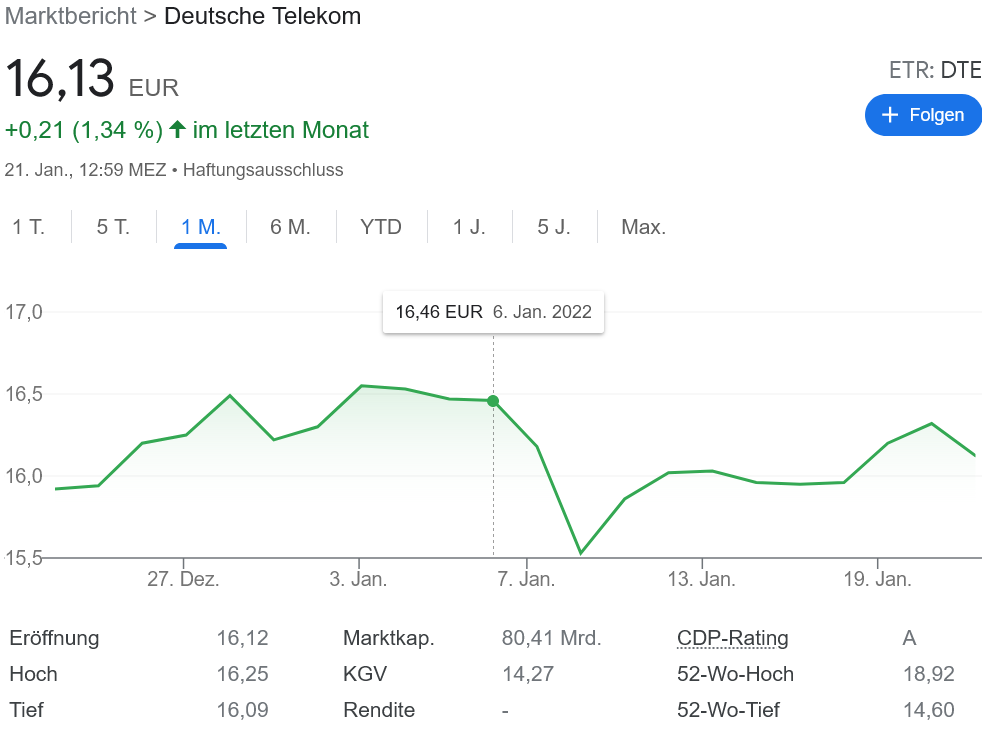Screen dimensions: 982x735
Task: Switch to the YTD range tab
Action: point(381,227)
